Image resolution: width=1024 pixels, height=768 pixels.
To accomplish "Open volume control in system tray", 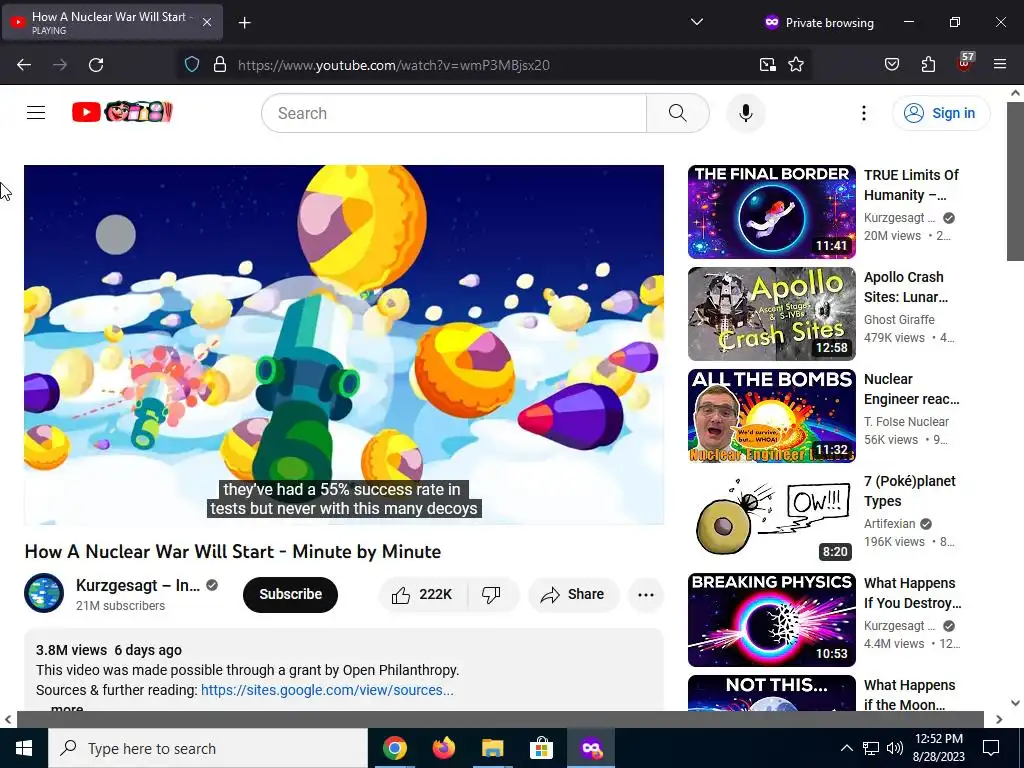I will coord(895,748).
